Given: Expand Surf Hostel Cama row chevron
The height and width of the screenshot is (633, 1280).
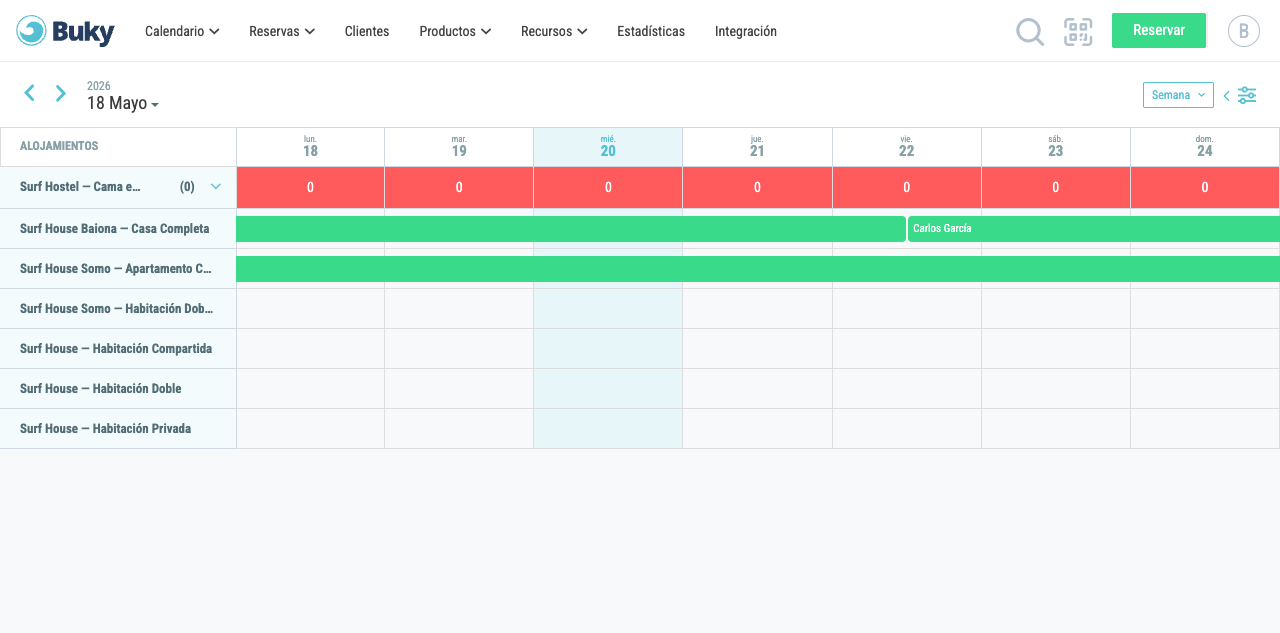Looking at the screenshot, I should 216,186.
